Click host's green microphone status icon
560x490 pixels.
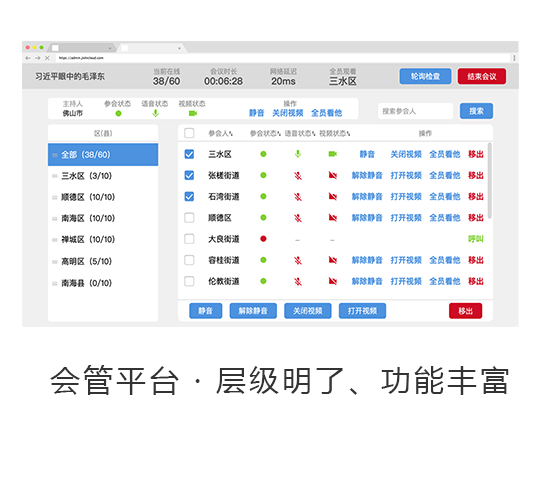[155, 113]
